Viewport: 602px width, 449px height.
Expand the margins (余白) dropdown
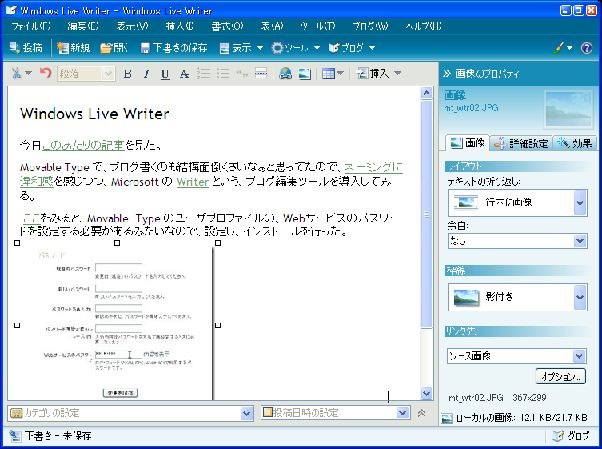580,241
